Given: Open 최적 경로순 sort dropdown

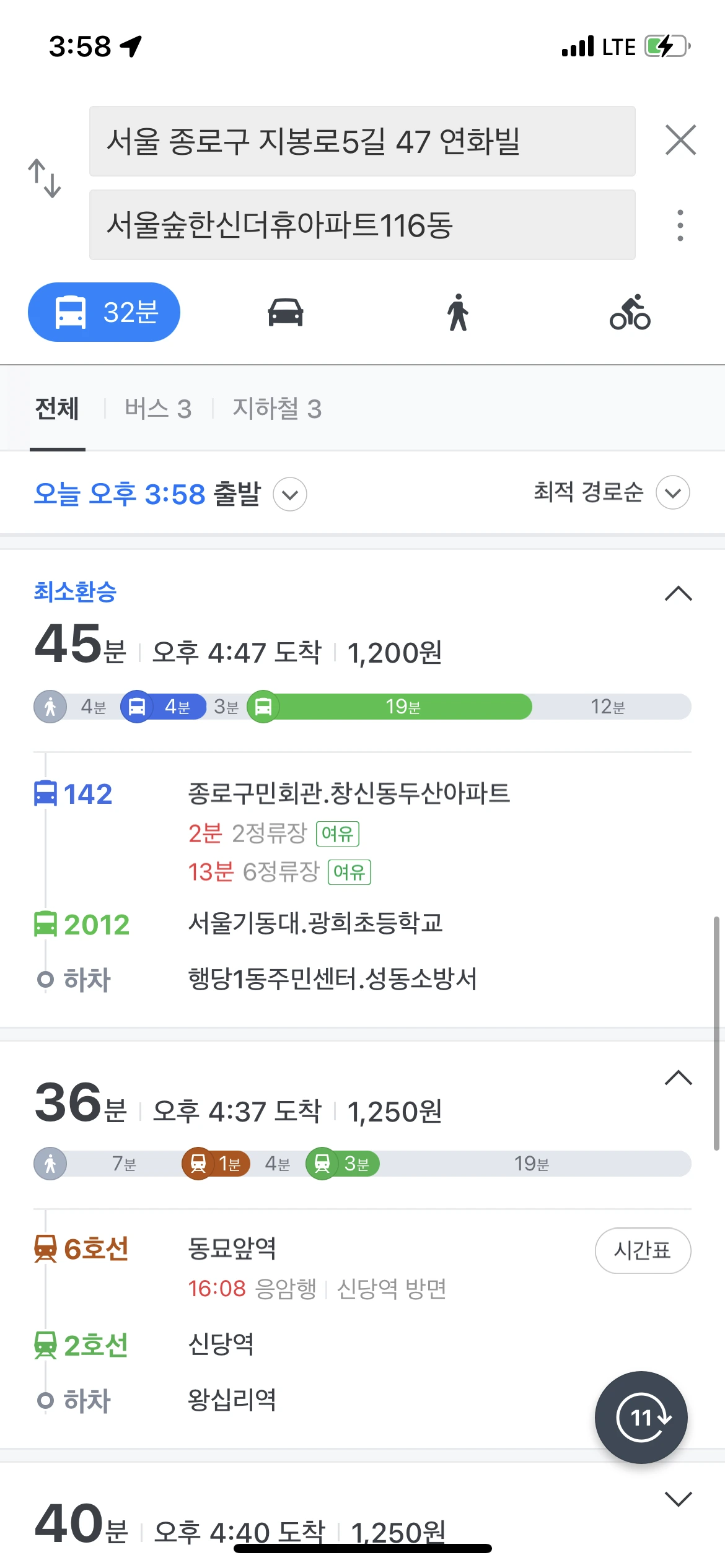Looking at the screenshot, I should [x=673, y=493].
